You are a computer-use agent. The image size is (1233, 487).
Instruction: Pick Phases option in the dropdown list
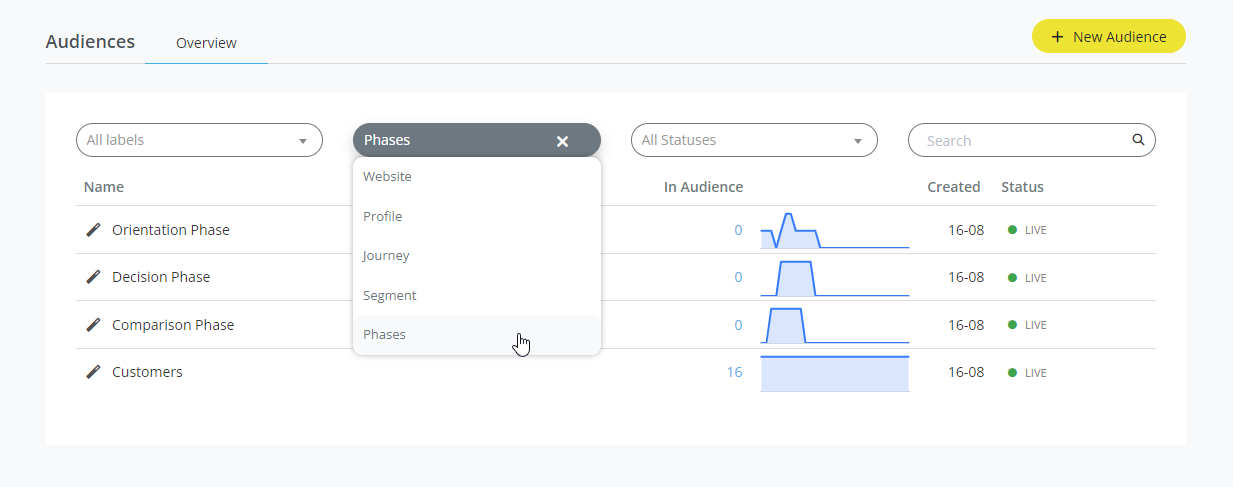tap(477, 335)
